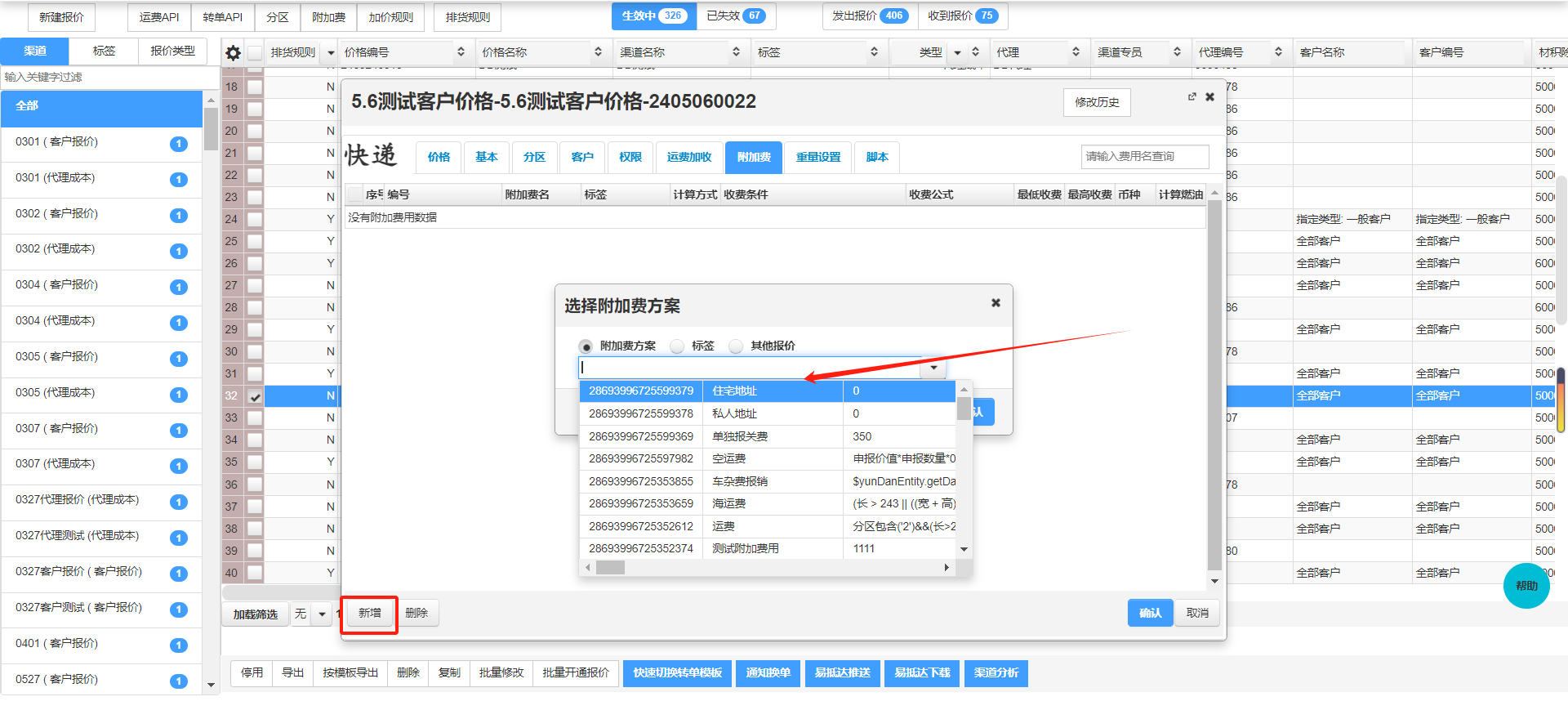
Task: Sort the 代理 column
Action: pyautogui.click(x=1076, y=52)
